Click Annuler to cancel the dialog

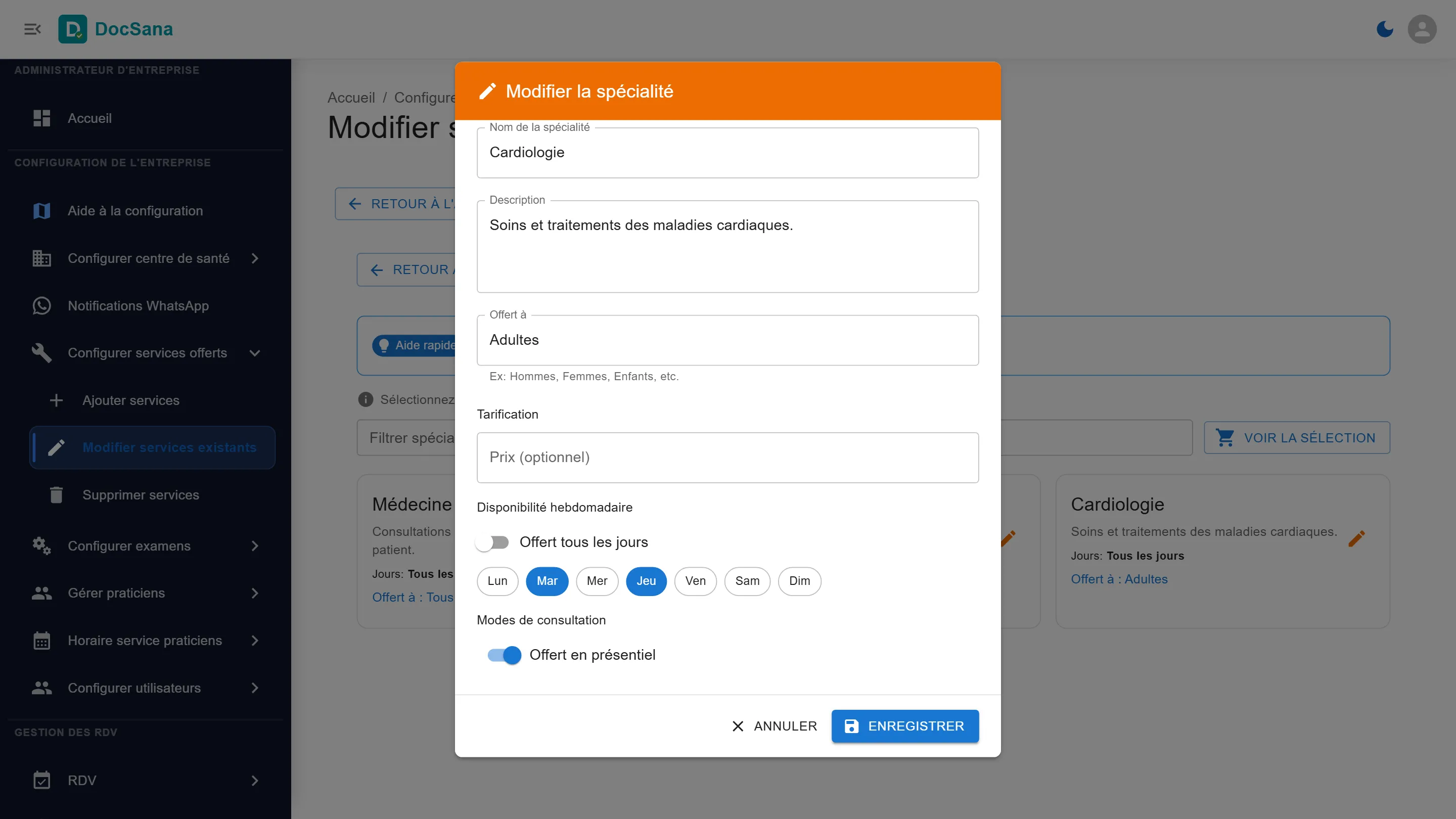(x=774, y=726)
